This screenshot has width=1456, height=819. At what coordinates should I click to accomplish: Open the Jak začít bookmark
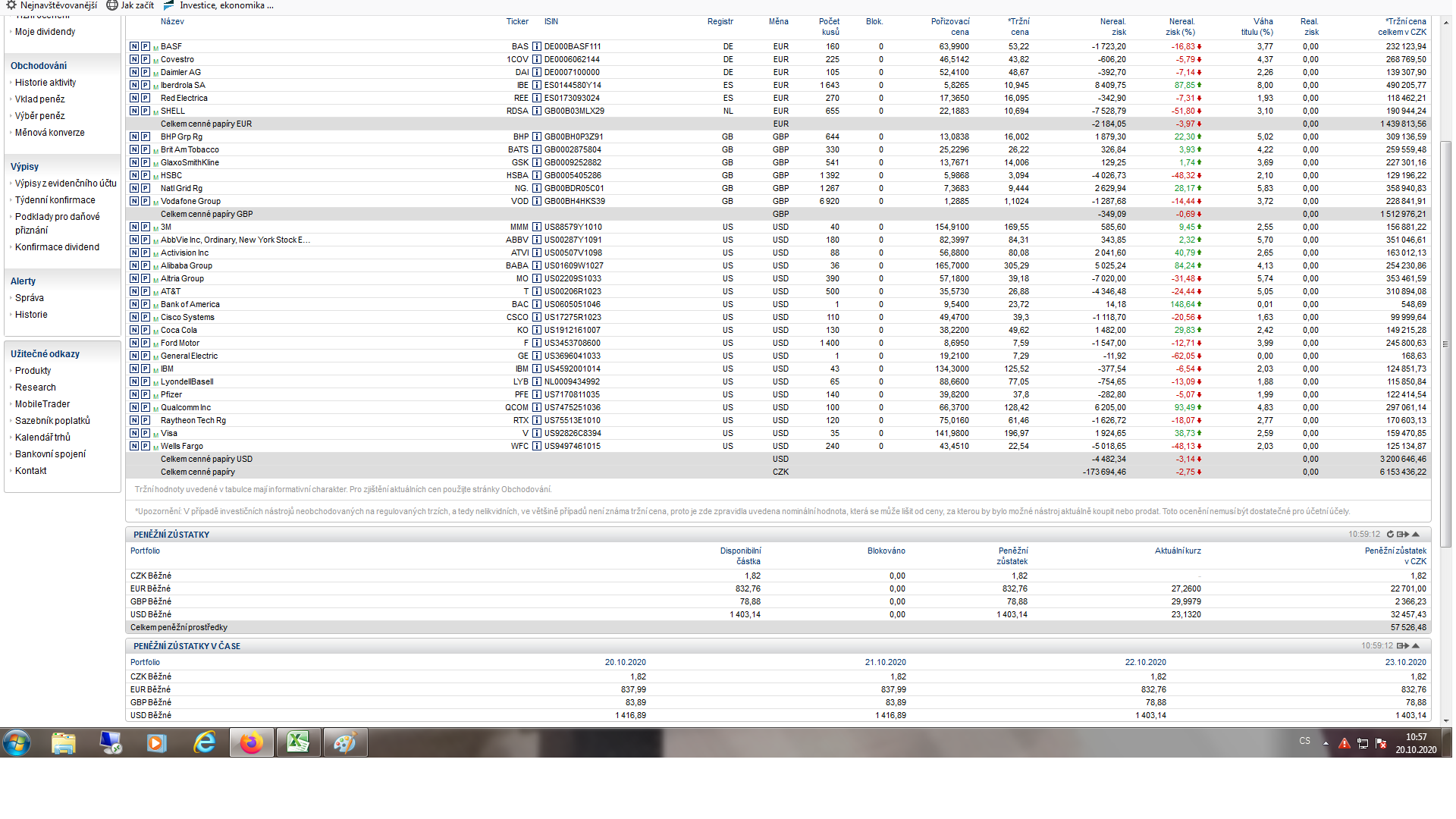[137, 5]
